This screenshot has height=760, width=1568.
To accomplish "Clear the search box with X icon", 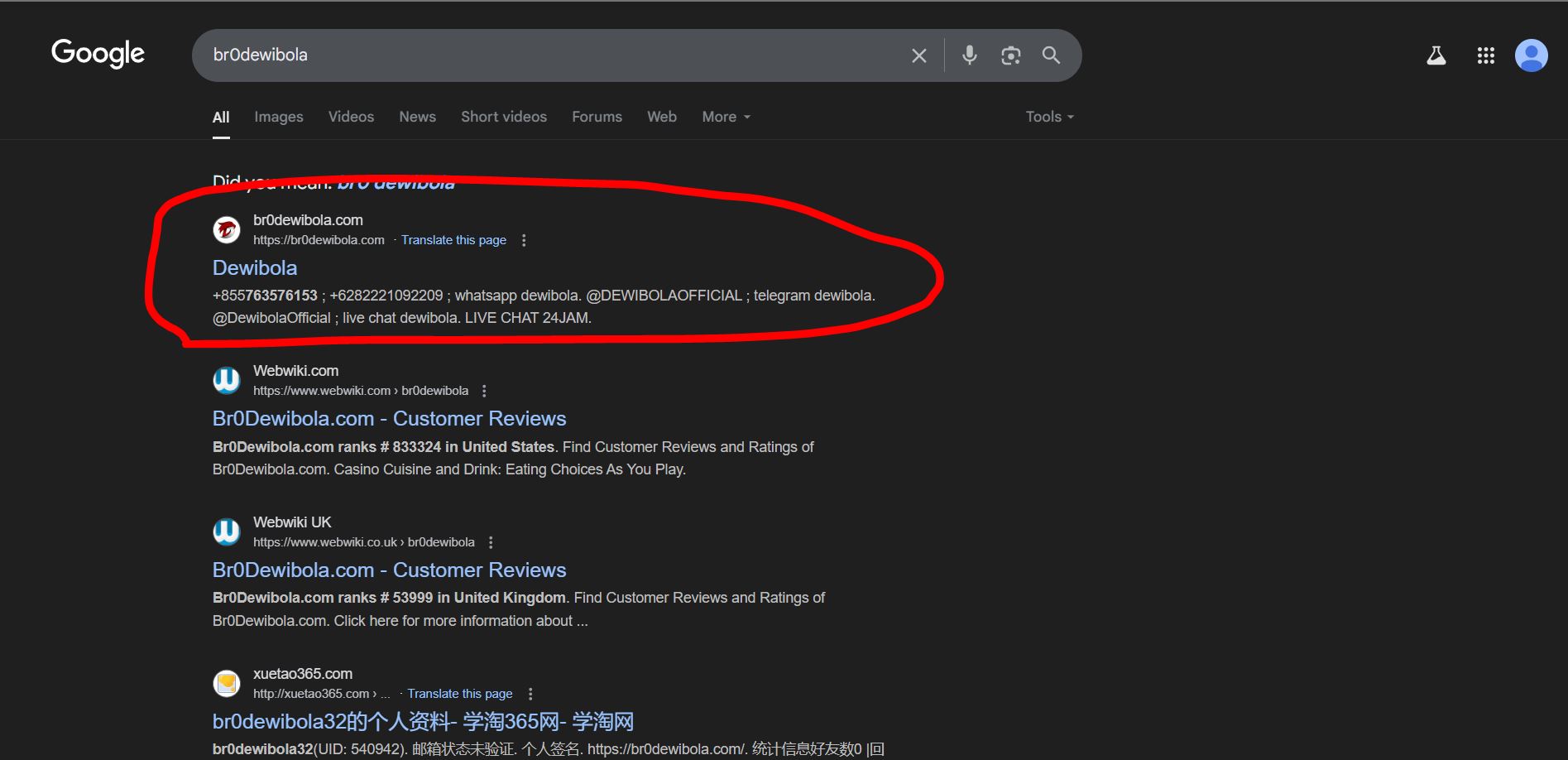I will pyautogui.click(x=918, y=55).
